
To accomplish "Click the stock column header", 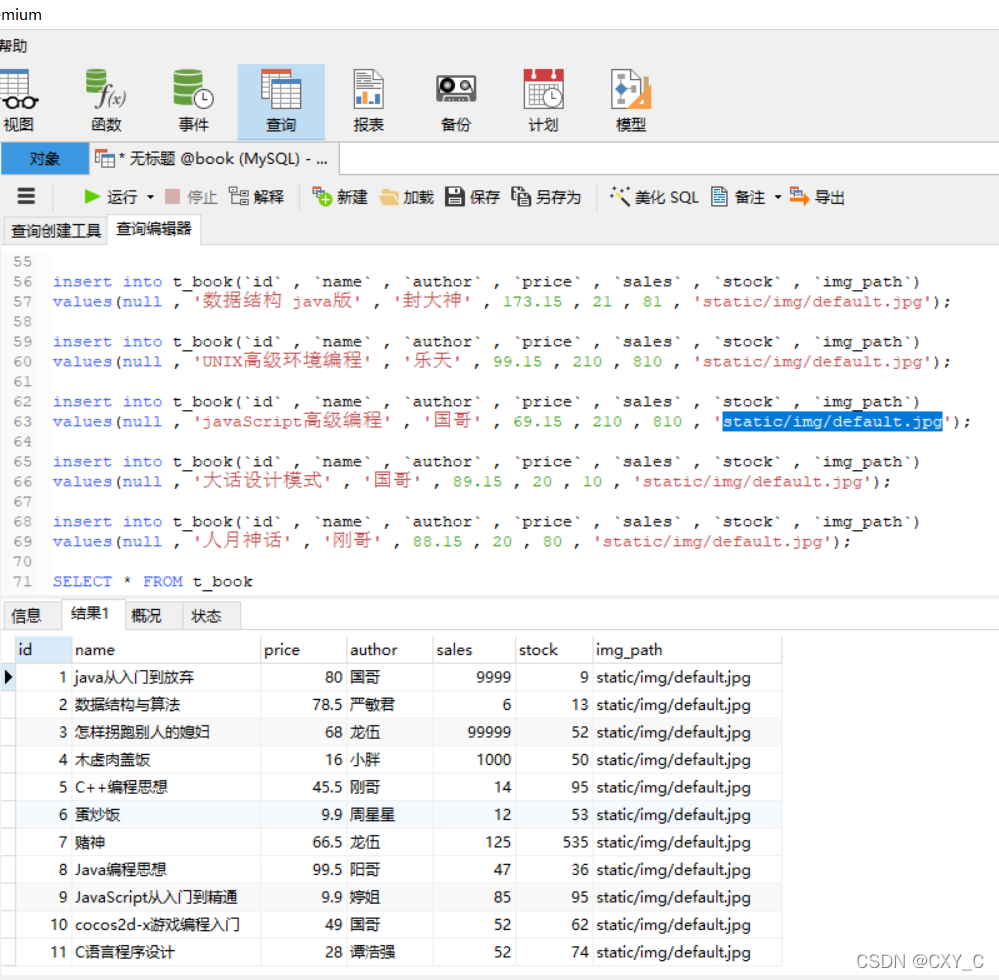I will pos(553,649).
